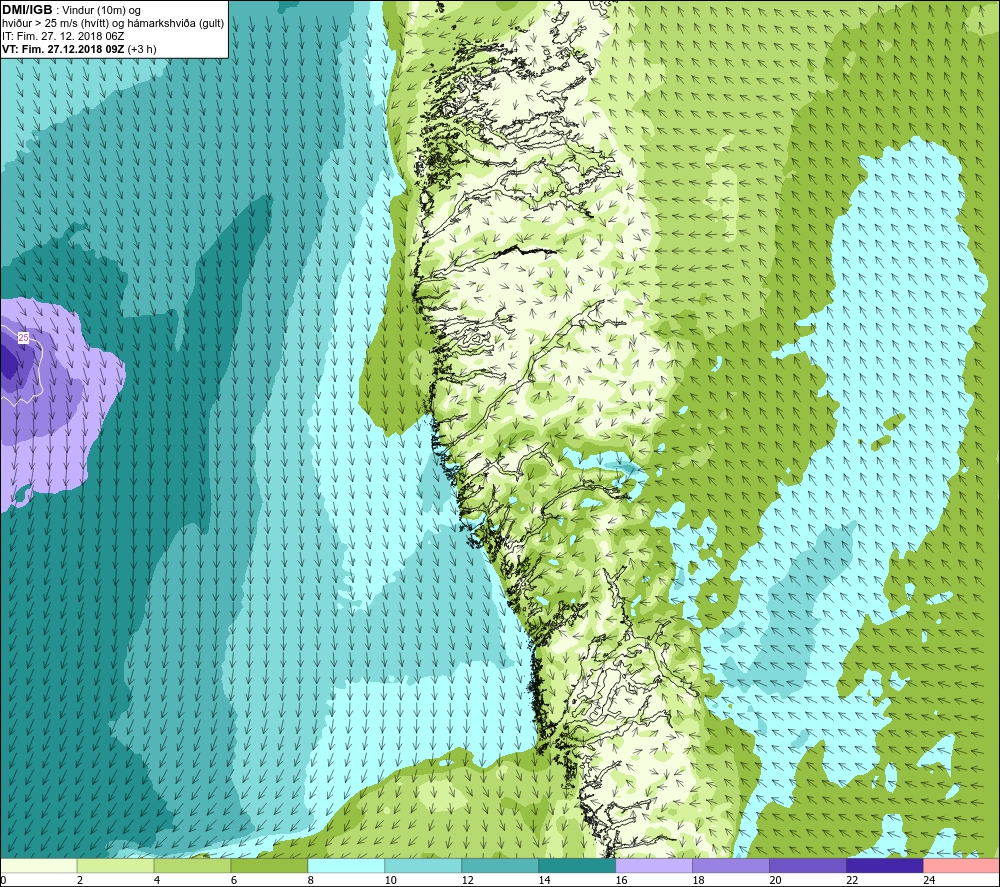Viewport: 1000px width, 887px height.
Task: Click the turquoise 10–12 m/s legend swatch
Action: 423,866
